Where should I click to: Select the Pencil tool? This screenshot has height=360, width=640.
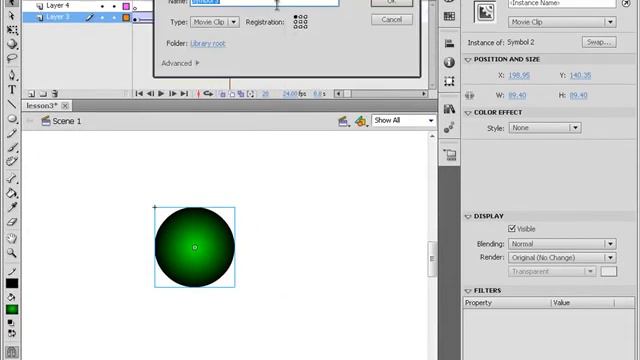tap(12, 133)
